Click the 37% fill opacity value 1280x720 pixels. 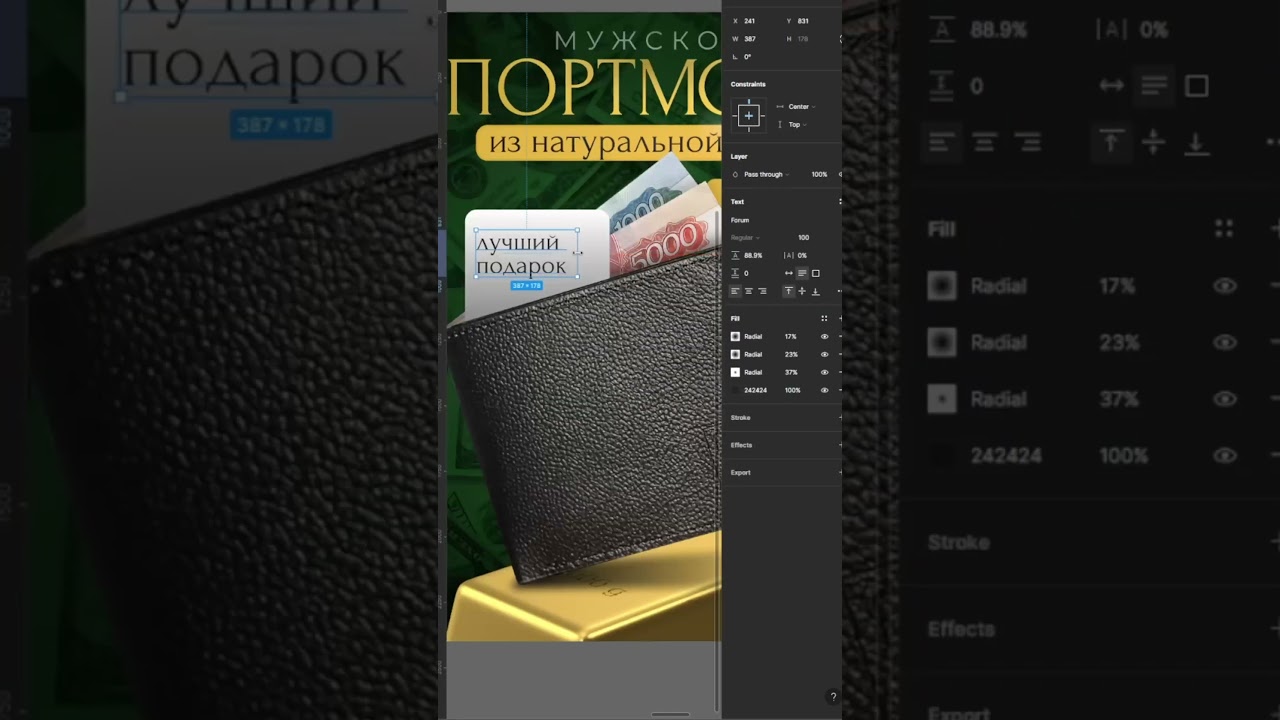[791, 373]
